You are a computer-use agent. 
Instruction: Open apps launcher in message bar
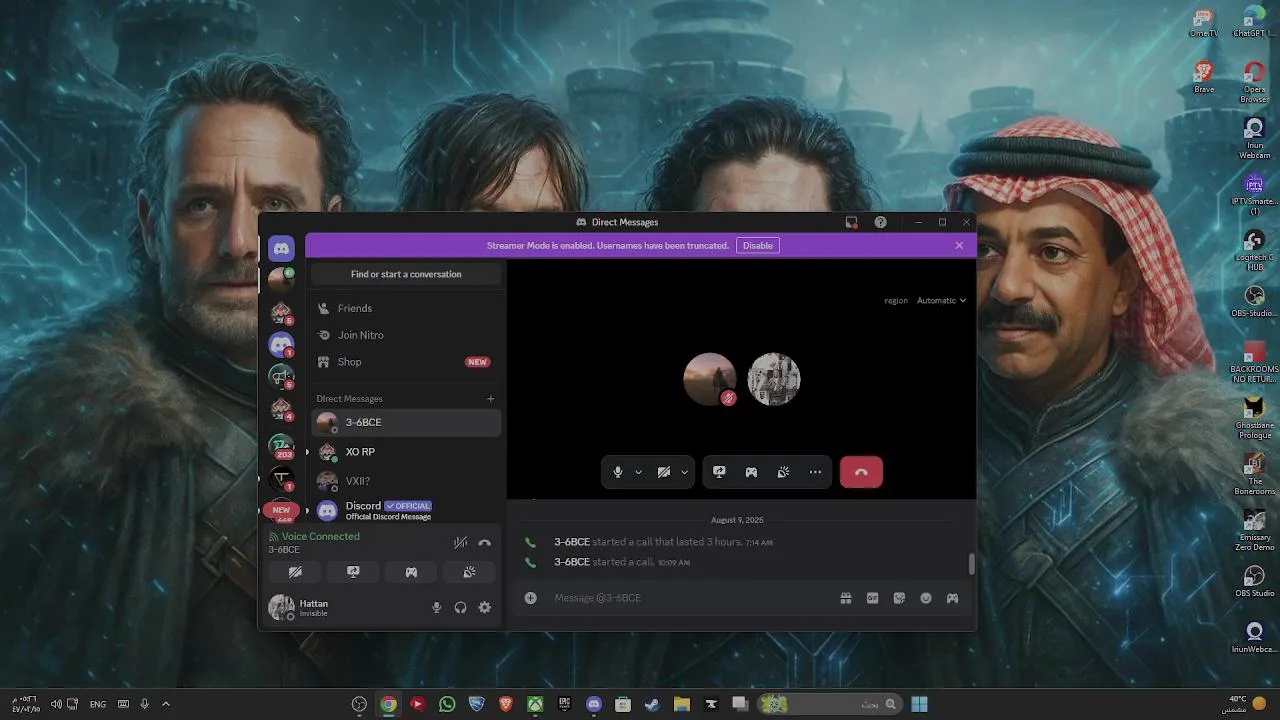pos(952,598)
